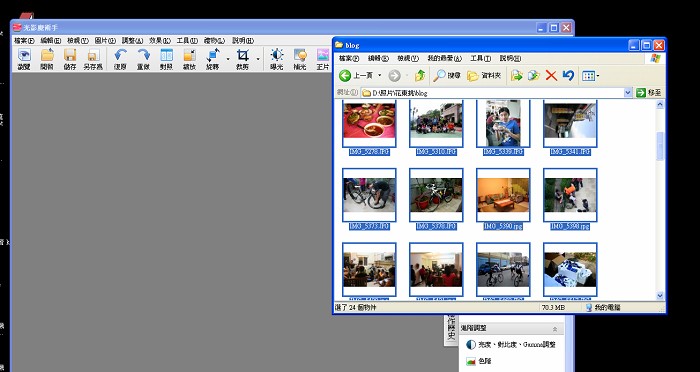Click the scroll-down arrow of Explorer scrollbar

[660, 295]
